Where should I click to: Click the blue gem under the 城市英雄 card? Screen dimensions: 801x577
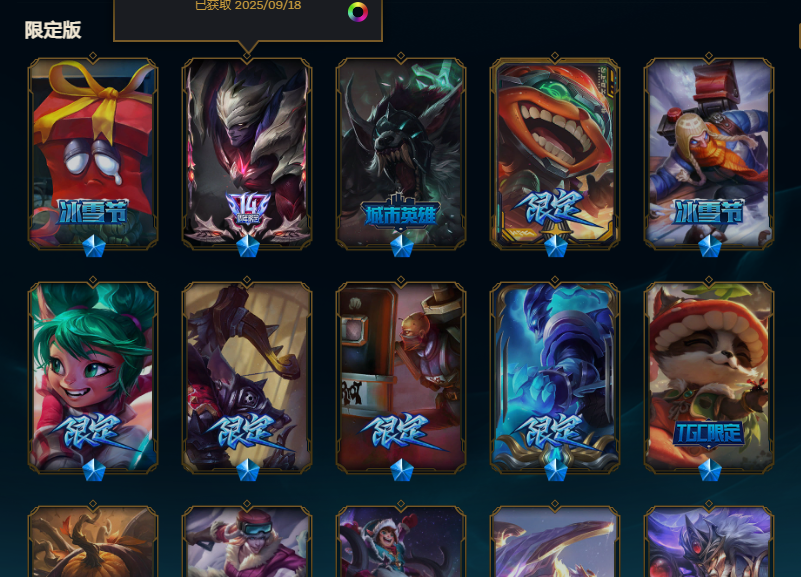[402, 246]
